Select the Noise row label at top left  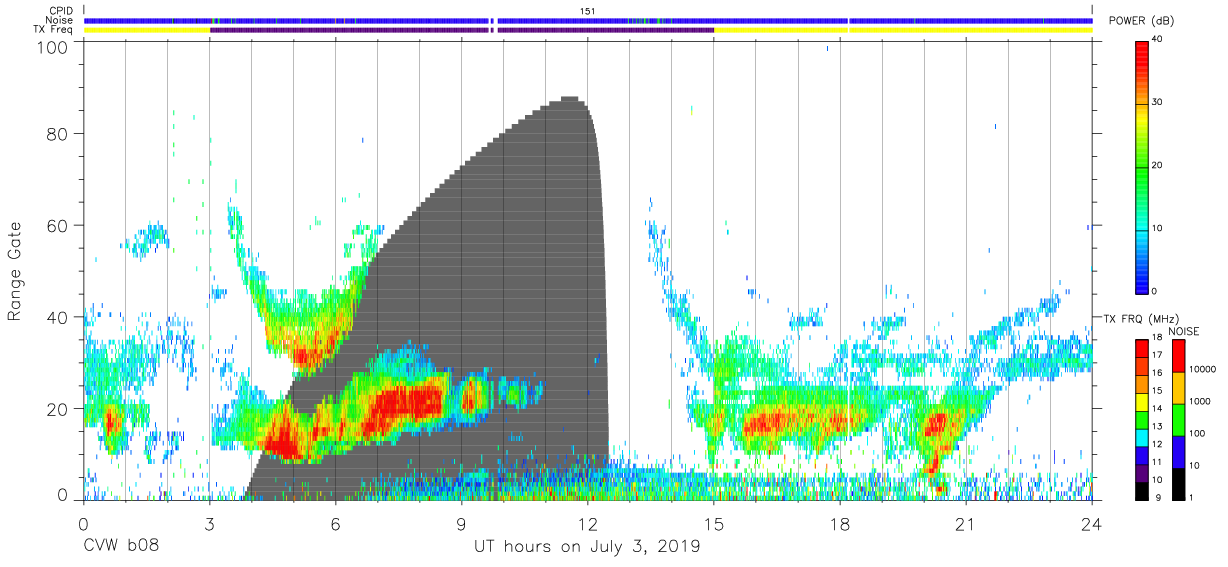pyautogui.click(x=59, y=20)
